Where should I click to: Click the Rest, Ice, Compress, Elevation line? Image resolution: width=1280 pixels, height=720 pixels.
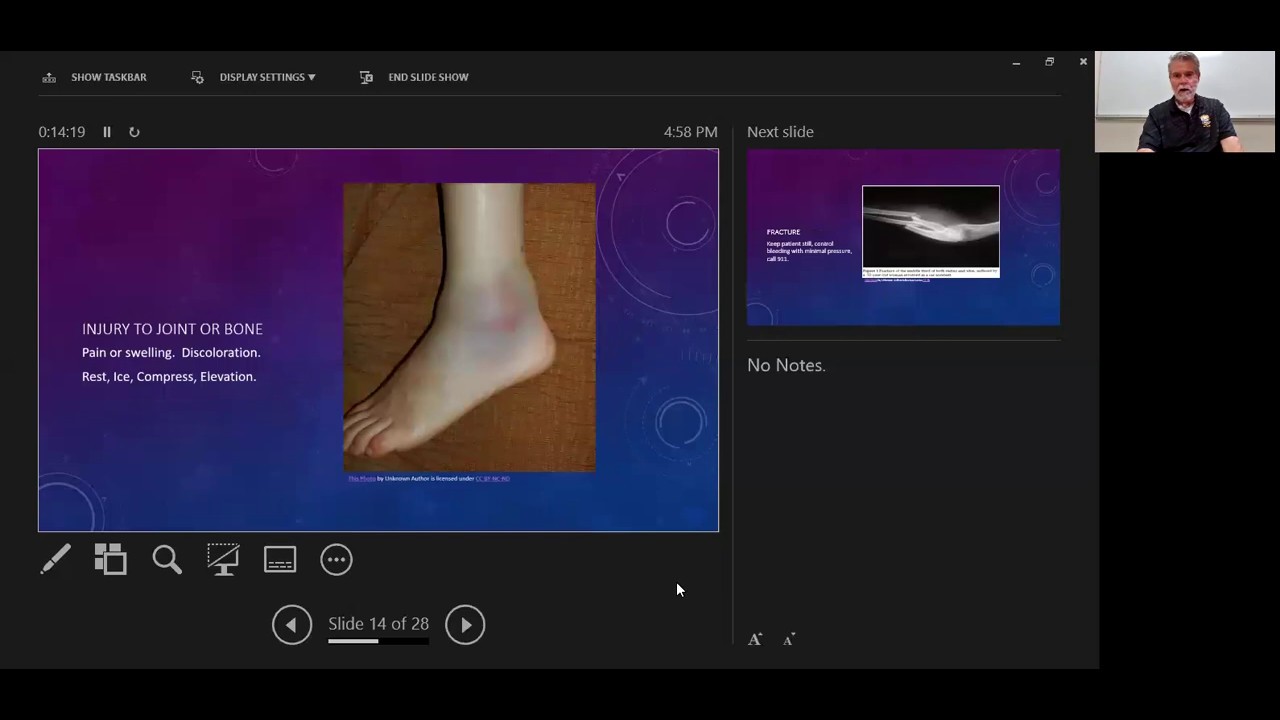click(169, 377)
